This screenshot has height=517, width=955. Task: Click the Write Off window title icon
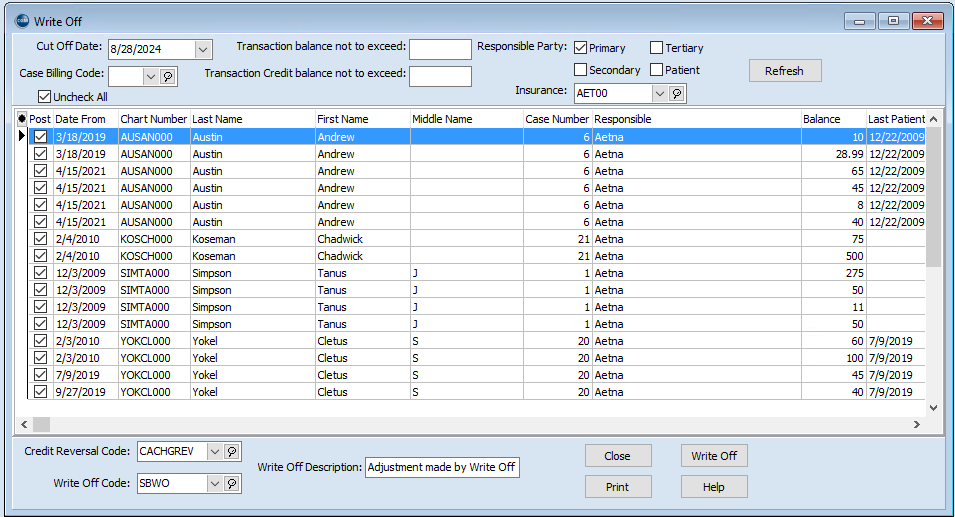point(22,21)
